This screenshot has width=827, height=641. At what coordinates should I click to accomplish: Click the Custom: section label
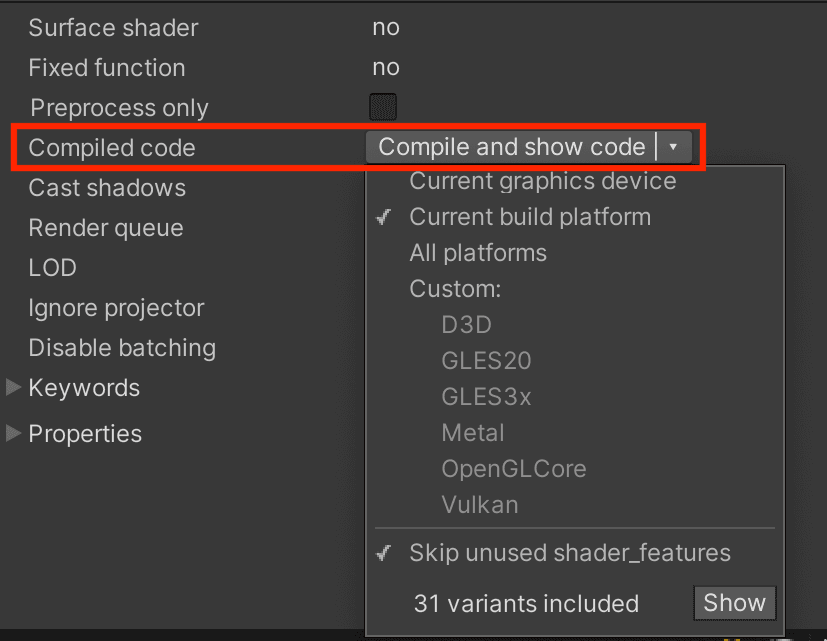pyautogui.click(x=455, y=289)
